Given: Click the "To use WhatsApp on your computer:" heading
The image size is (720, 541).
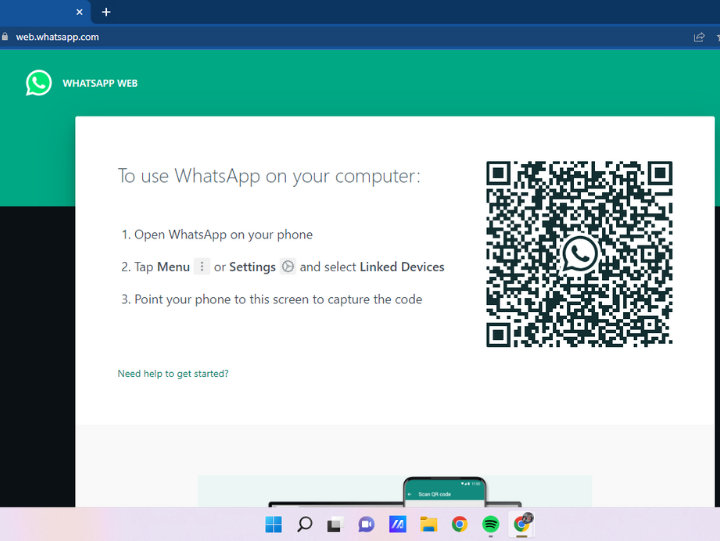Looking at the screenshot, I should (x=269, y=176).
